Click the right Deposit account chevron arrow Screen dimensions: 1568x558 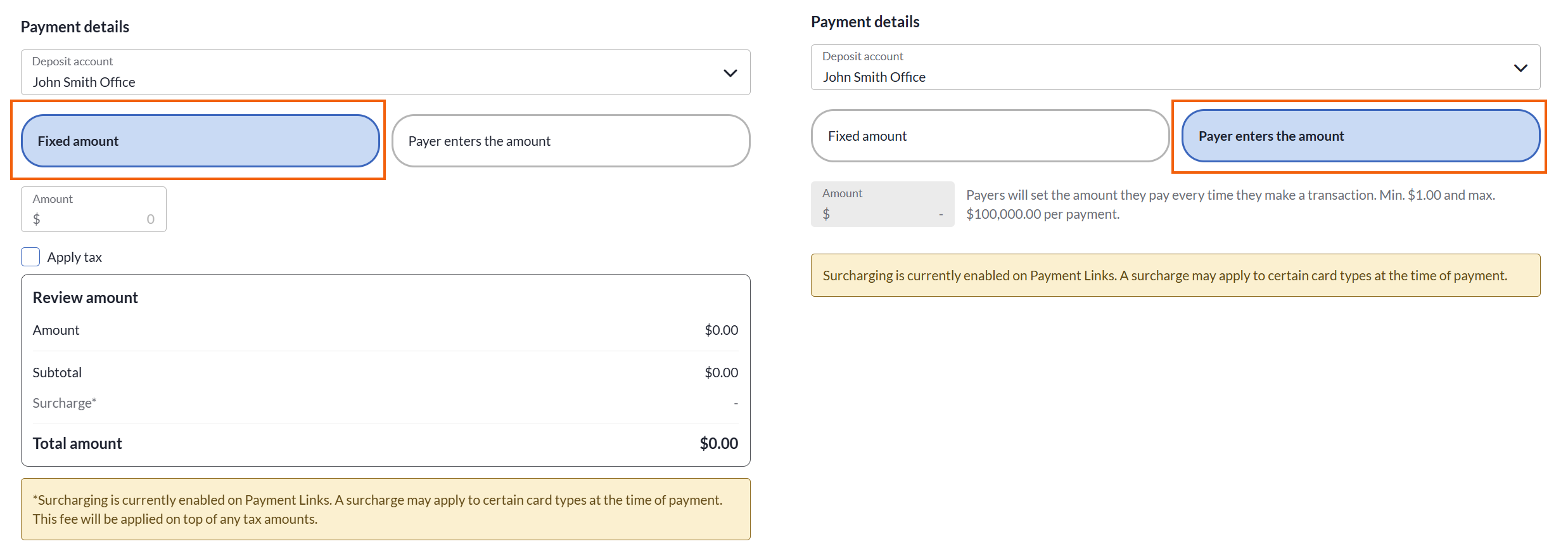click(x=1520, y=68)
